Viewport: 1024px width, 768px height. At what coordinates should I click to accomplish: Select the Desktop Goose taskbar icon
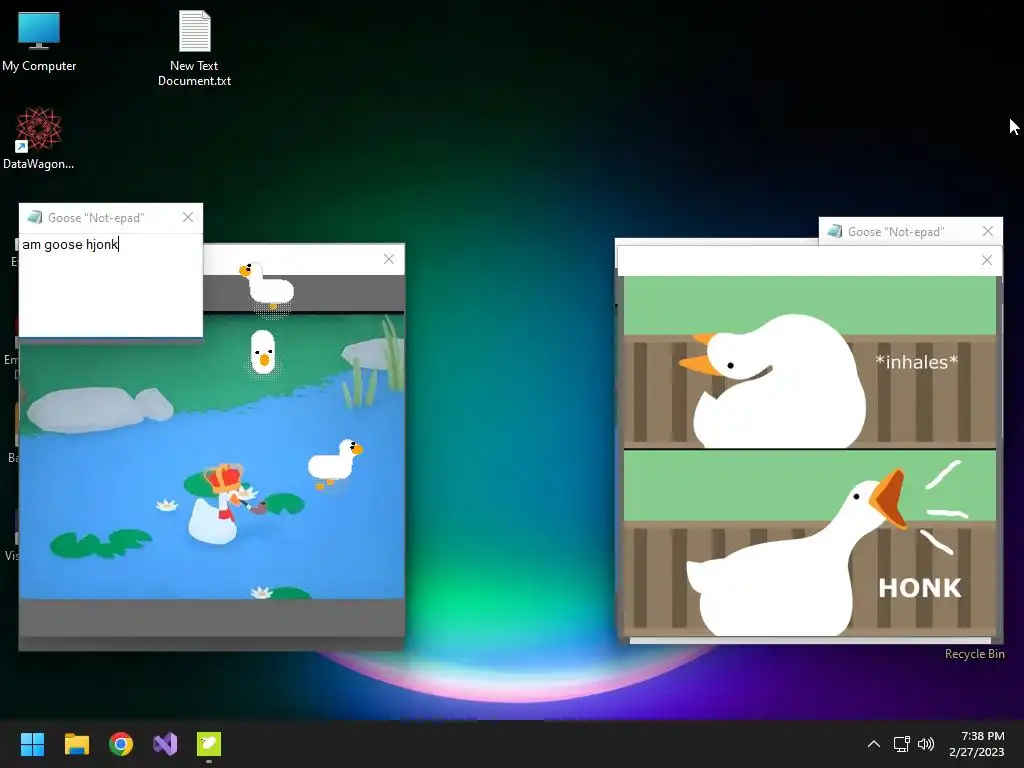tap(209, 744)
